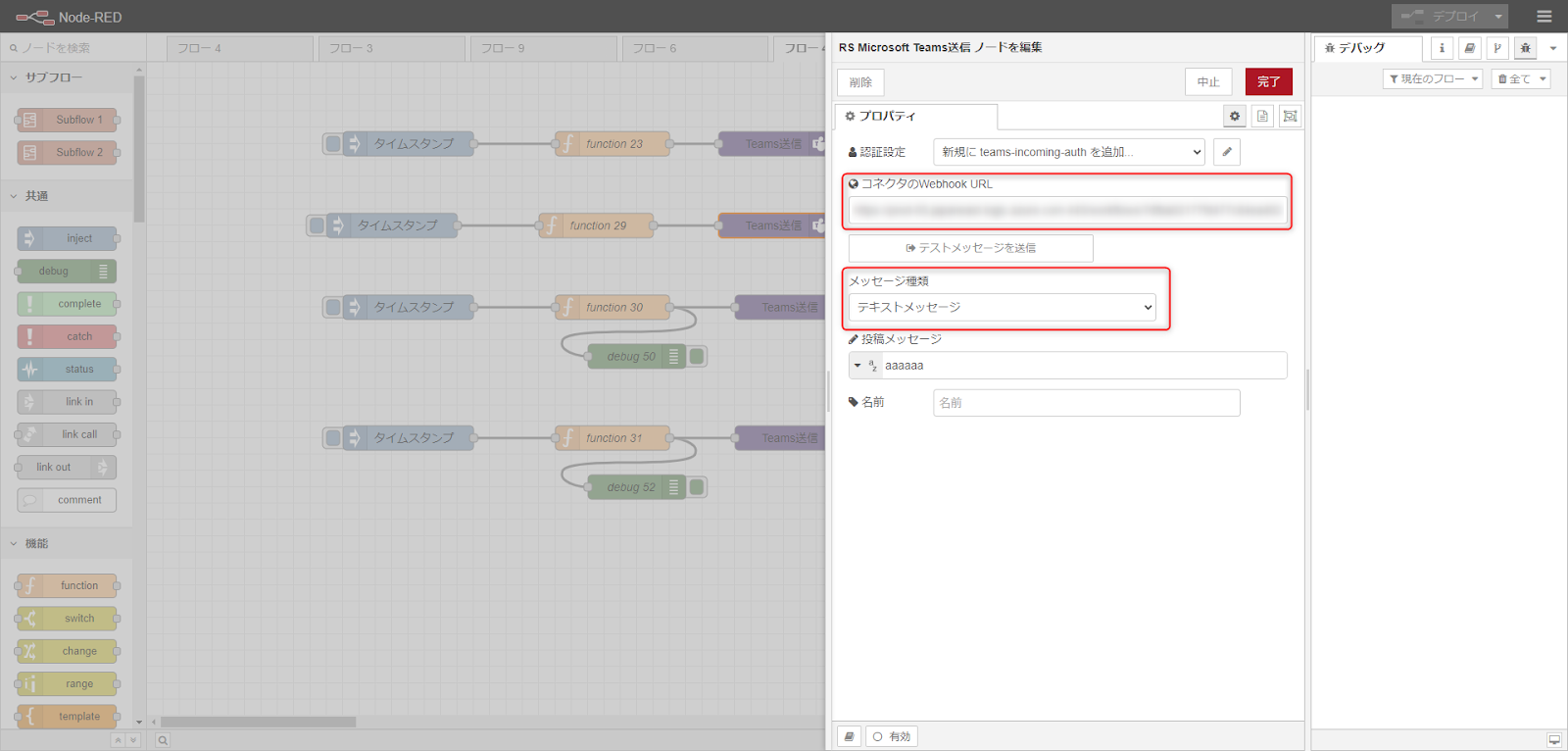1568x751 pixels.
Task: Click the コネクタのWebhook URL input field
Action: pos(1068,210)
